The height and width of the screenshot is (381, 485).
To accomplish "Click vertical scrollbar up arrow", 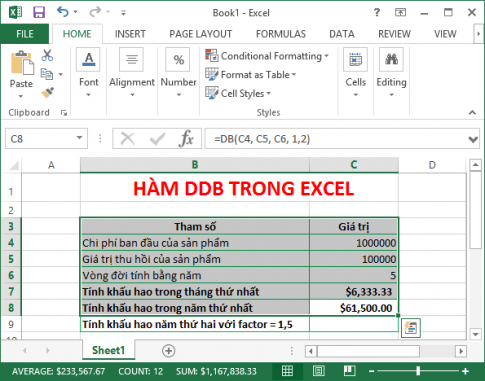I will pos(475,165).
